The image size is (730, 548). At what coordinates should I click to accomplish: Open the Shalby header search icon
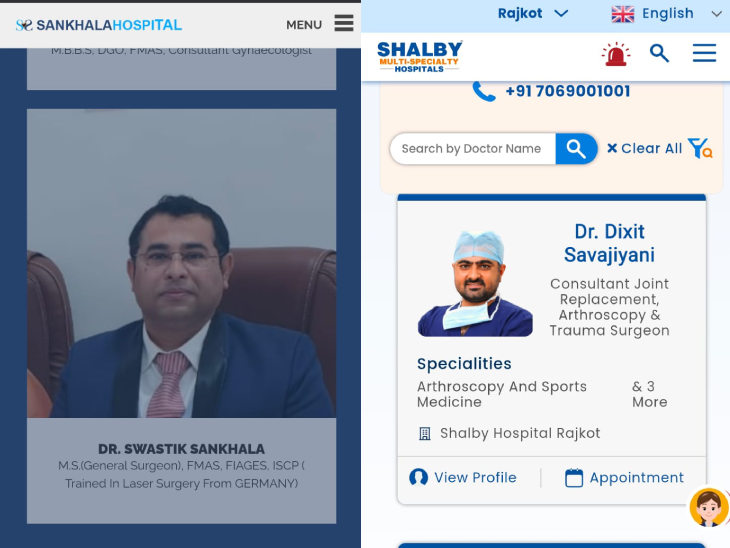(659, 53)
